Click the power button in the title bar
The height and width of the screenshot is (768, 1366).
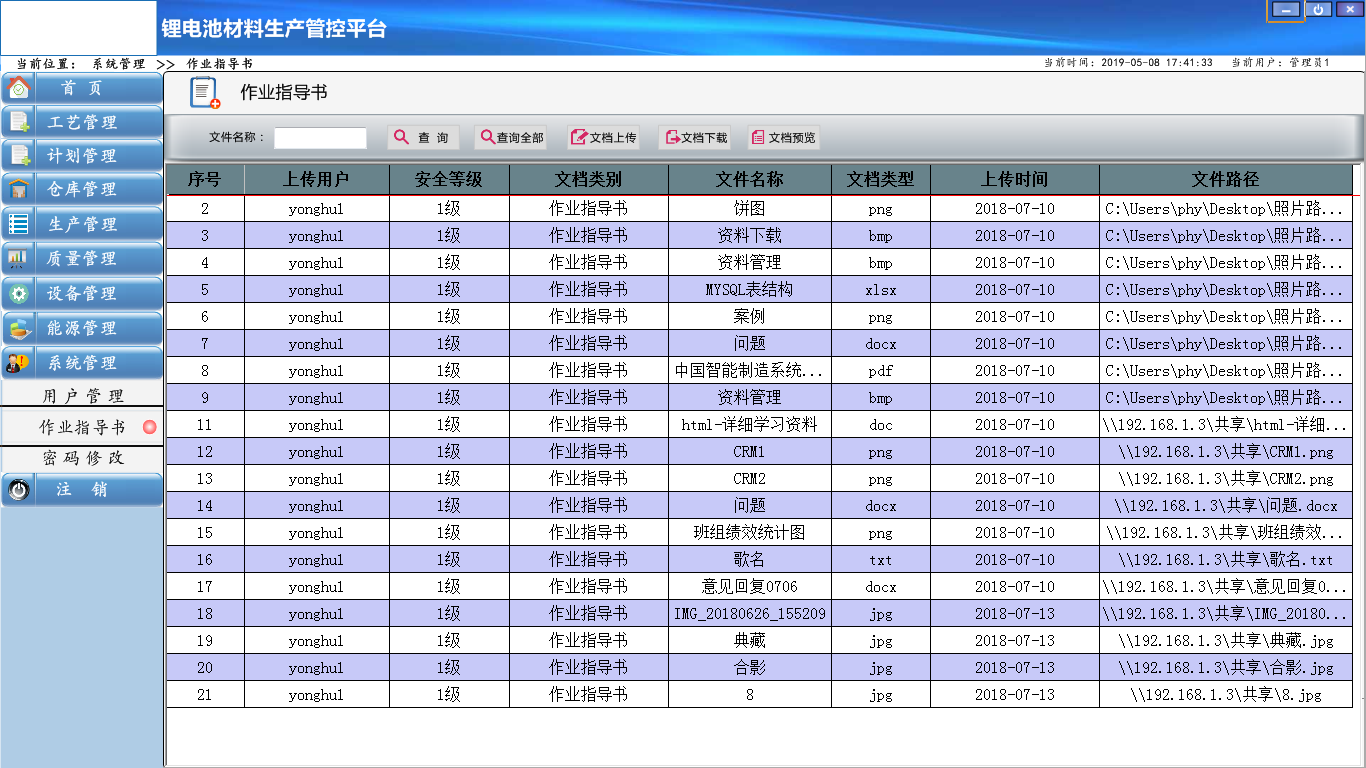point(1318,9)
